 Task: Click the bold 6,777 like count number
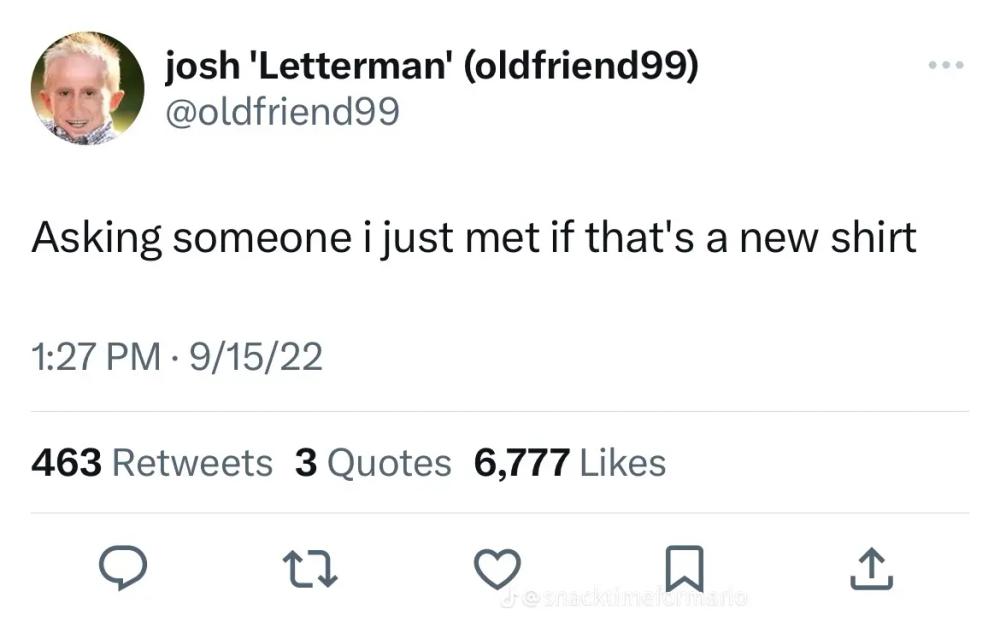(522, 464)
